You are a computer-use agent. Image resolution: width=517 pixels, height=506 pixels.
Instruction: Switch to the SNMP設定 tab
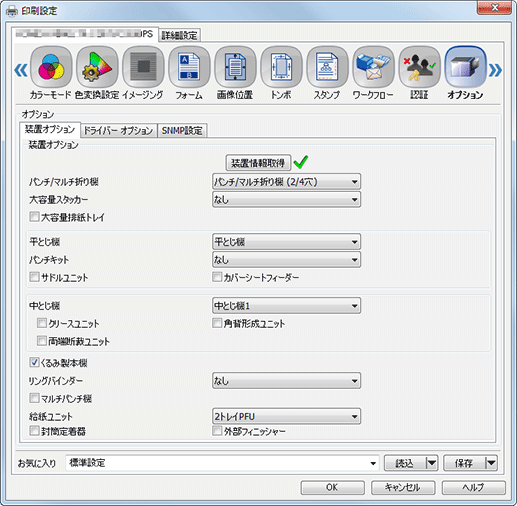182,130
